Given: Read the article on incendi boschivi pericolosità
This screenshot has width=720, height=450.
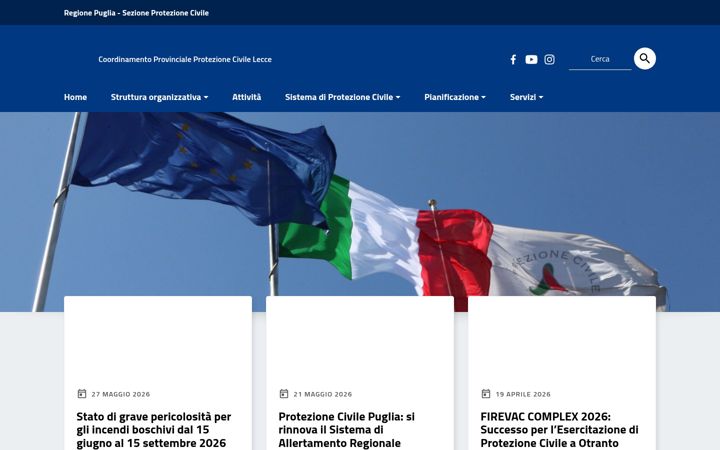Looking at the screenshot, I should point(154,430).
